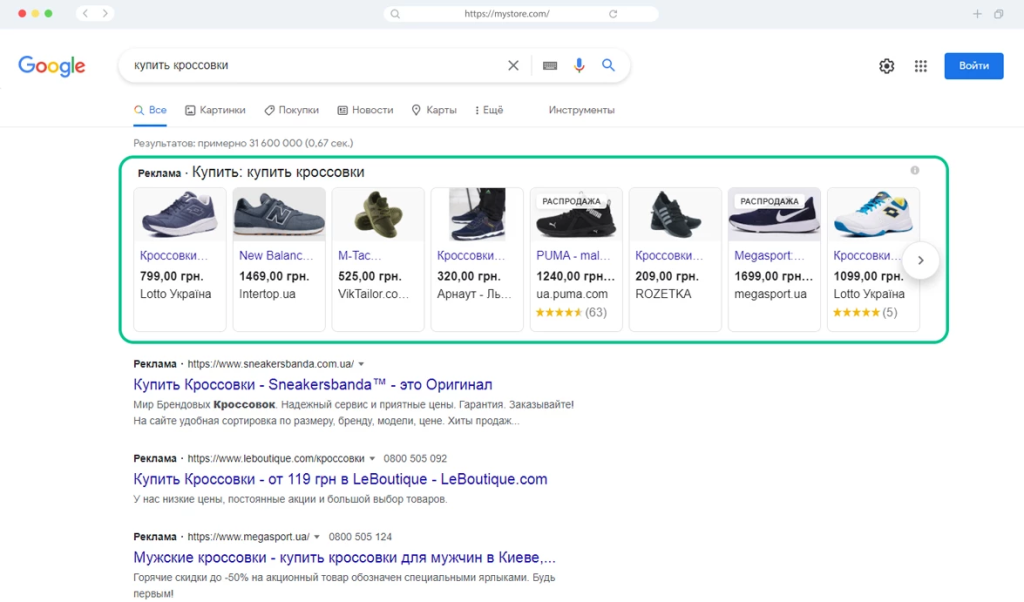
Task: Click the blue magnifier search icon
Action: (x=608, y=66)
